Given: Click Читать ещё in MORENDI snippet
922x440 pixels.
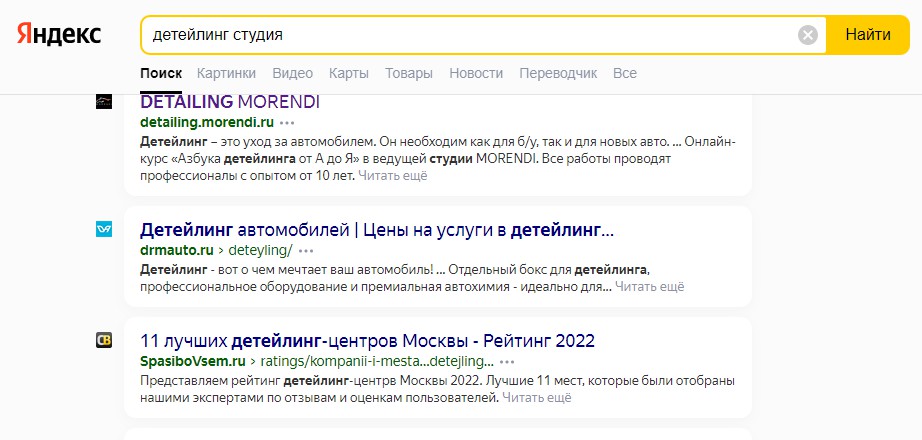Looking at the screenshot, I should click(393, 176).
